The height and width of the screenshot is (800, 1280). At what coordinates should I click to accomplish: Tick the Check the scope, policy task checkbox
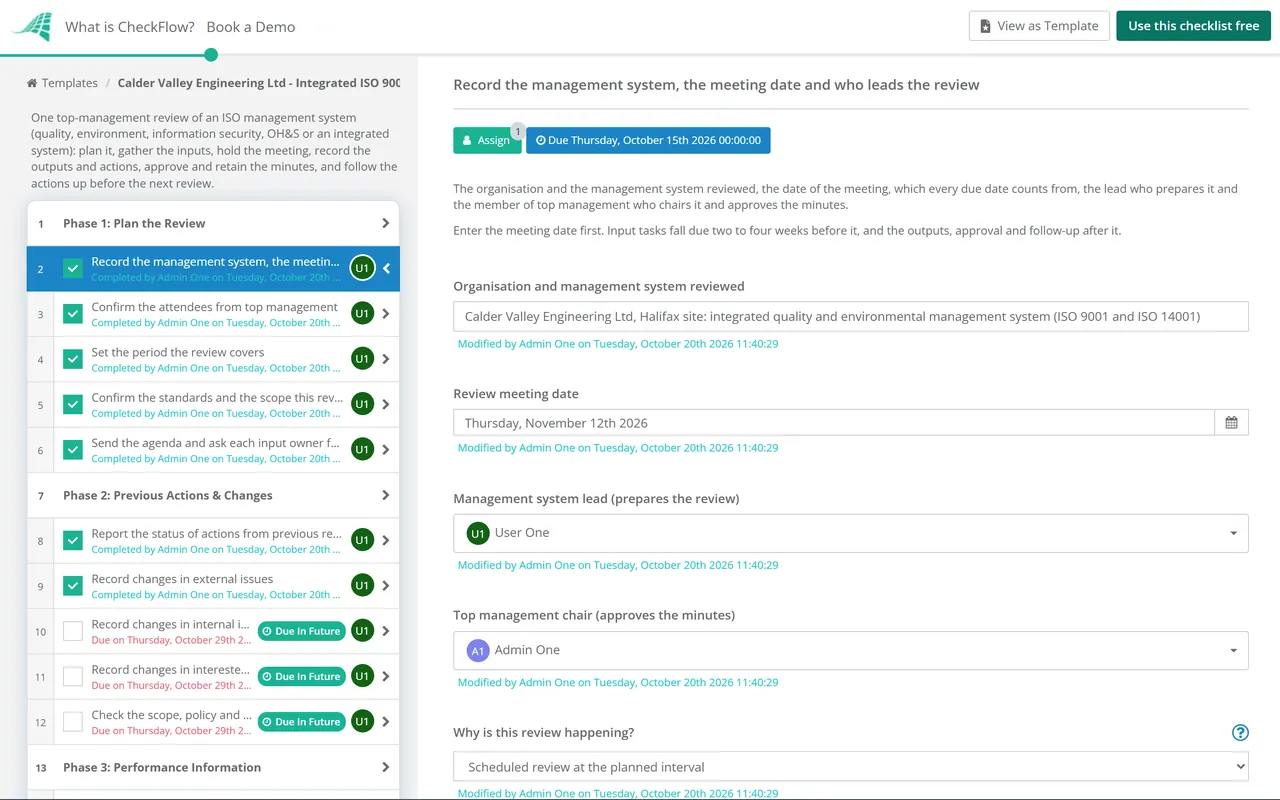click(x=73, y=722)
